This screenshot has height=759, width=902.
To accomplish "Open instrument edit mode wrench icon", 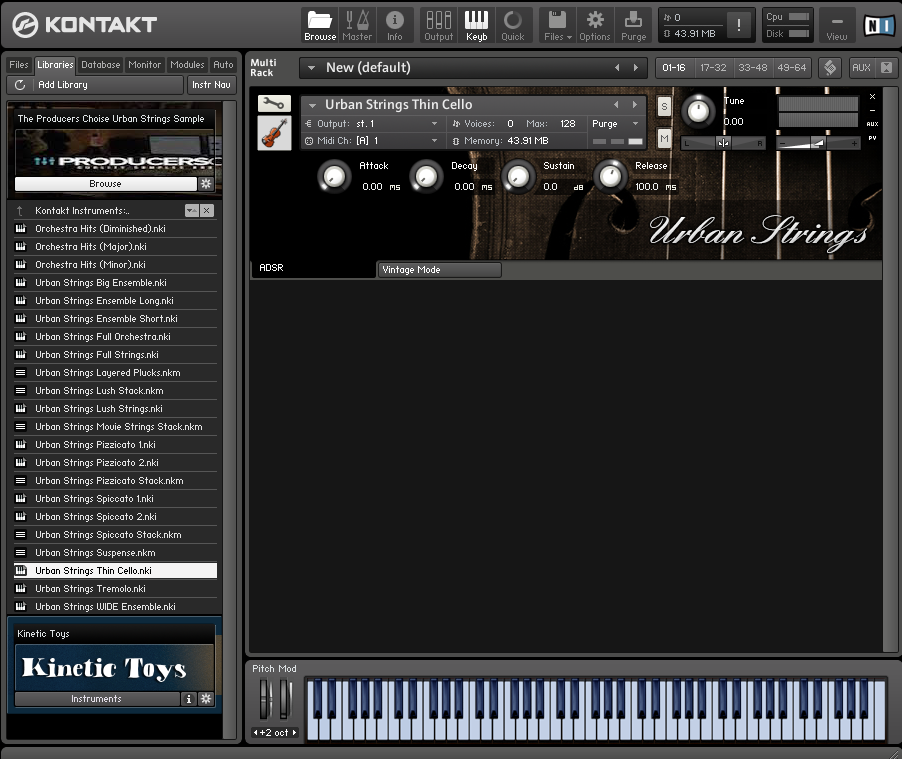I will [x=274, y=104].
